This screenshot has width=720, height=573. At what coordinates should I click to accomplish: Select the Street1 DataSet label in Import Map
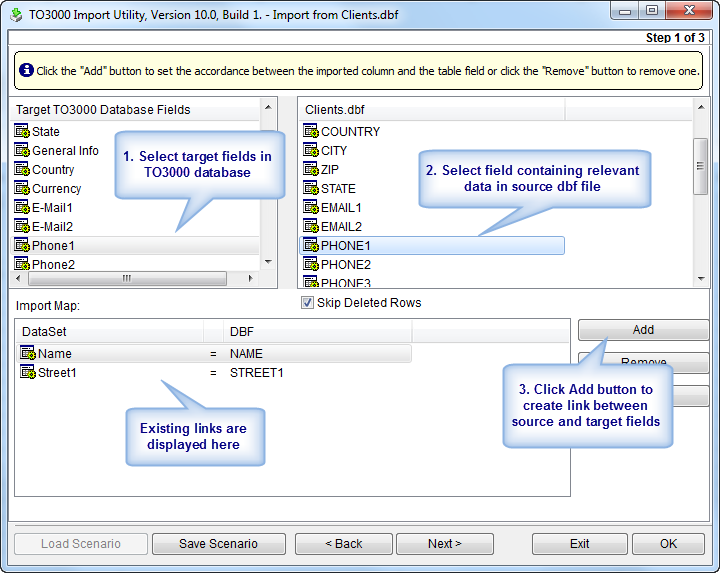(57, 373)
